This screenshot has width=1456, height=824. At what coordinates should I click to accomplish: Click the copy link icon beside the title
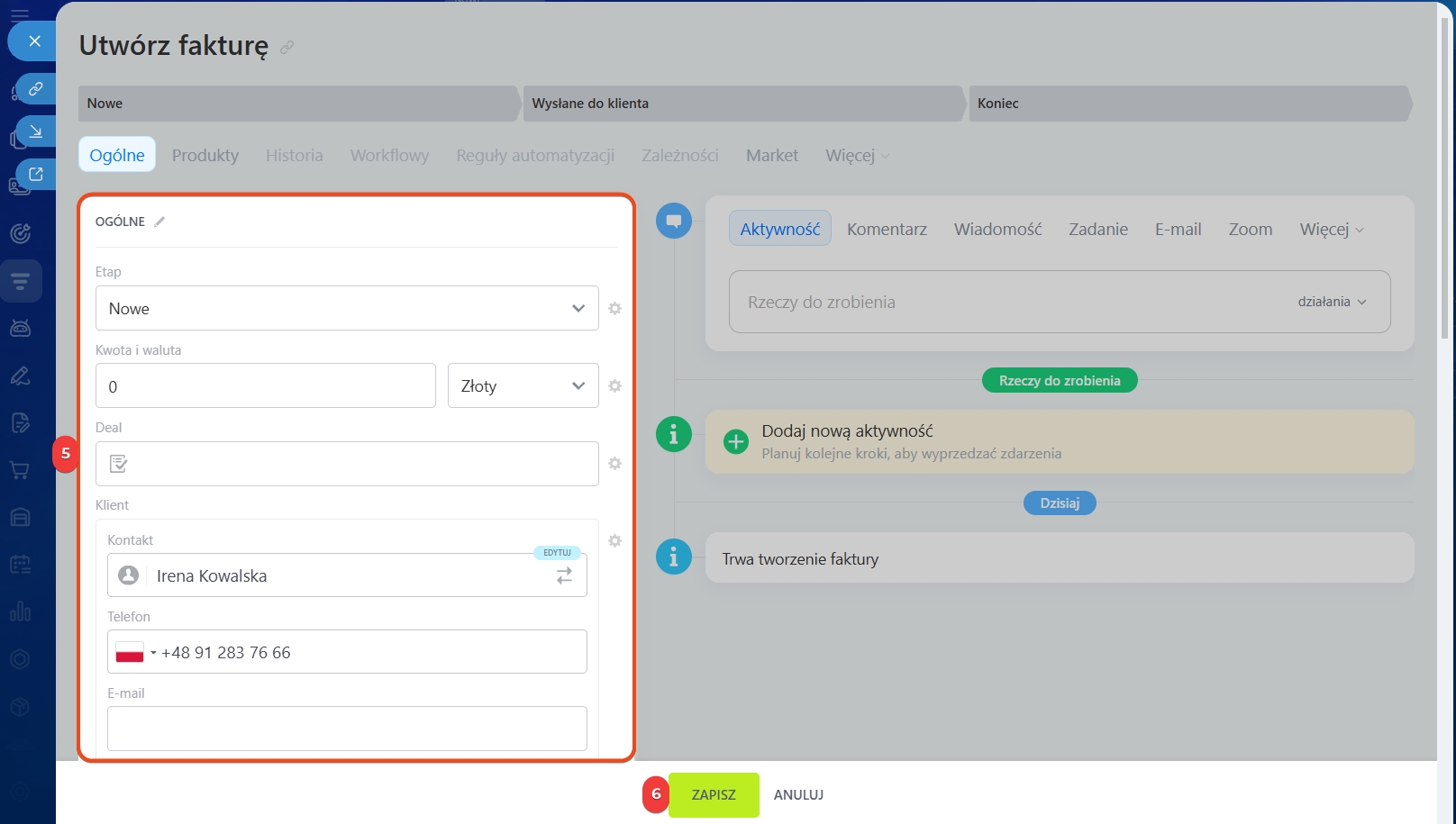(x=287, y=47)
